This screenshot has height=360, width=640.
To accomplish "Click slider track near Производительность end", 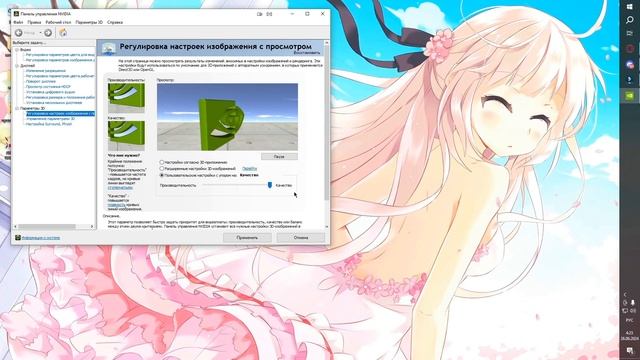I will click(x=206, y=185).
